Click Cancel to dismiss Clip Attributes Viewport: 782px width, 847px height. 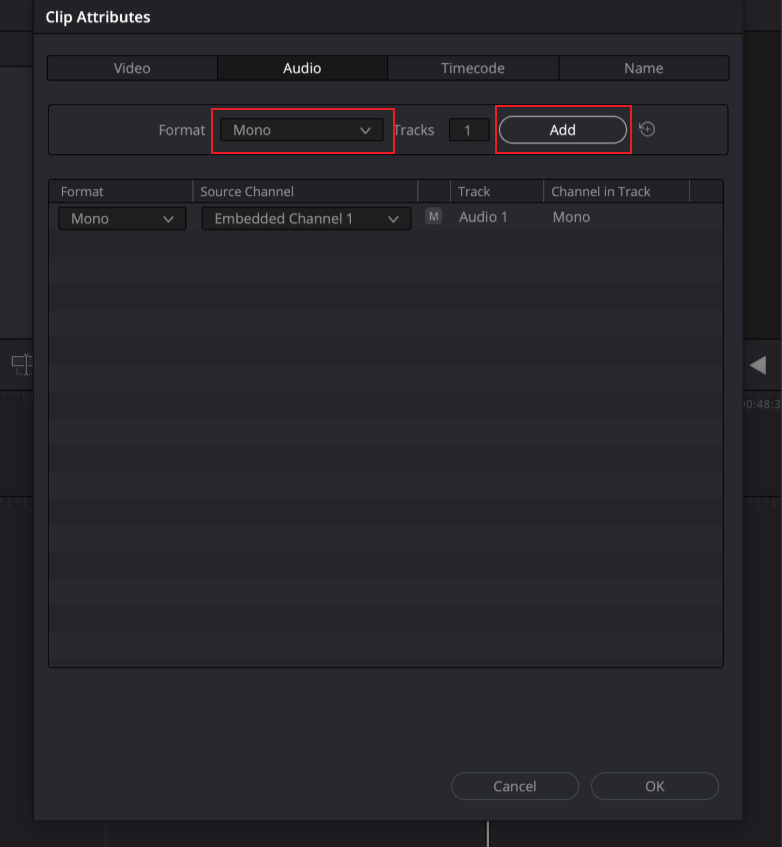[515, 786]
